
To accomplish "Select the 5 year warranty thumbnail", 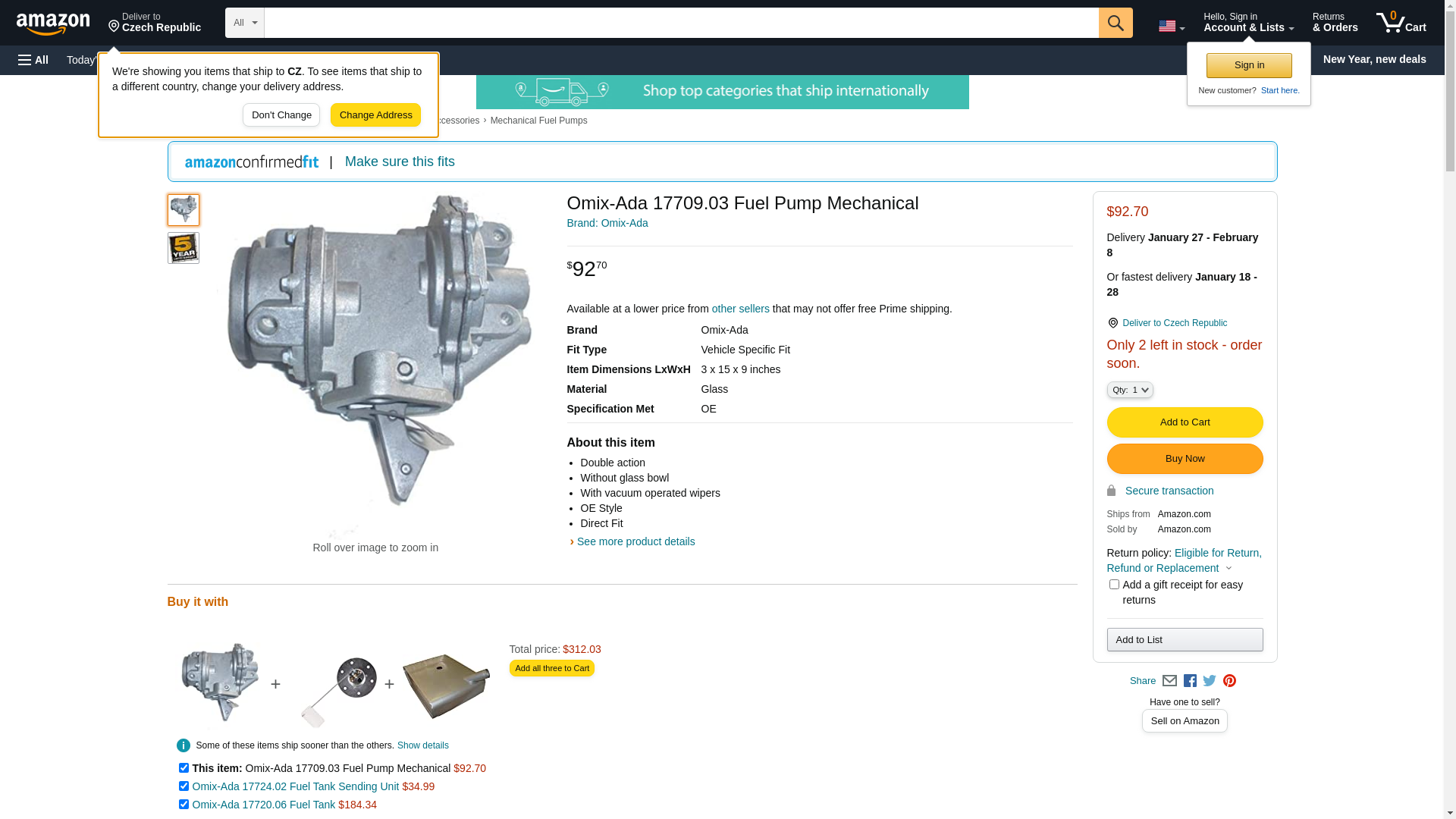I will (184, 248).
